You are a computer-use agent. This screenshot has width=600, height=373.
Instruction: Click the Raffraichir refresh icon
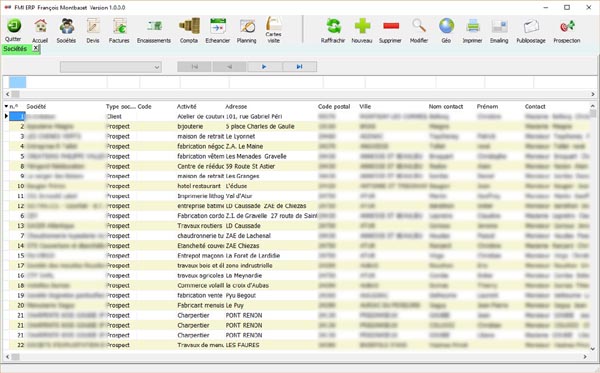[333, 26]
